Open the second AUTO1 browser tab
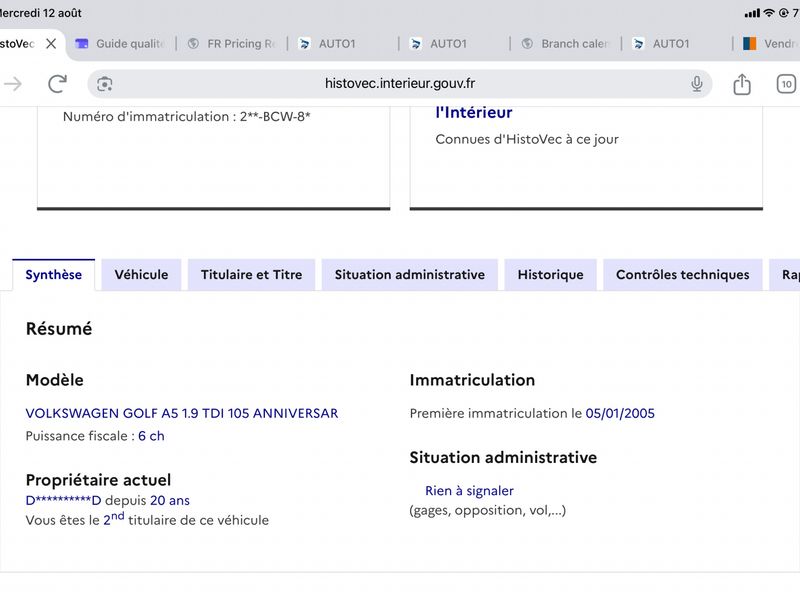Viewport: 800px width, 600px height. 439,44
